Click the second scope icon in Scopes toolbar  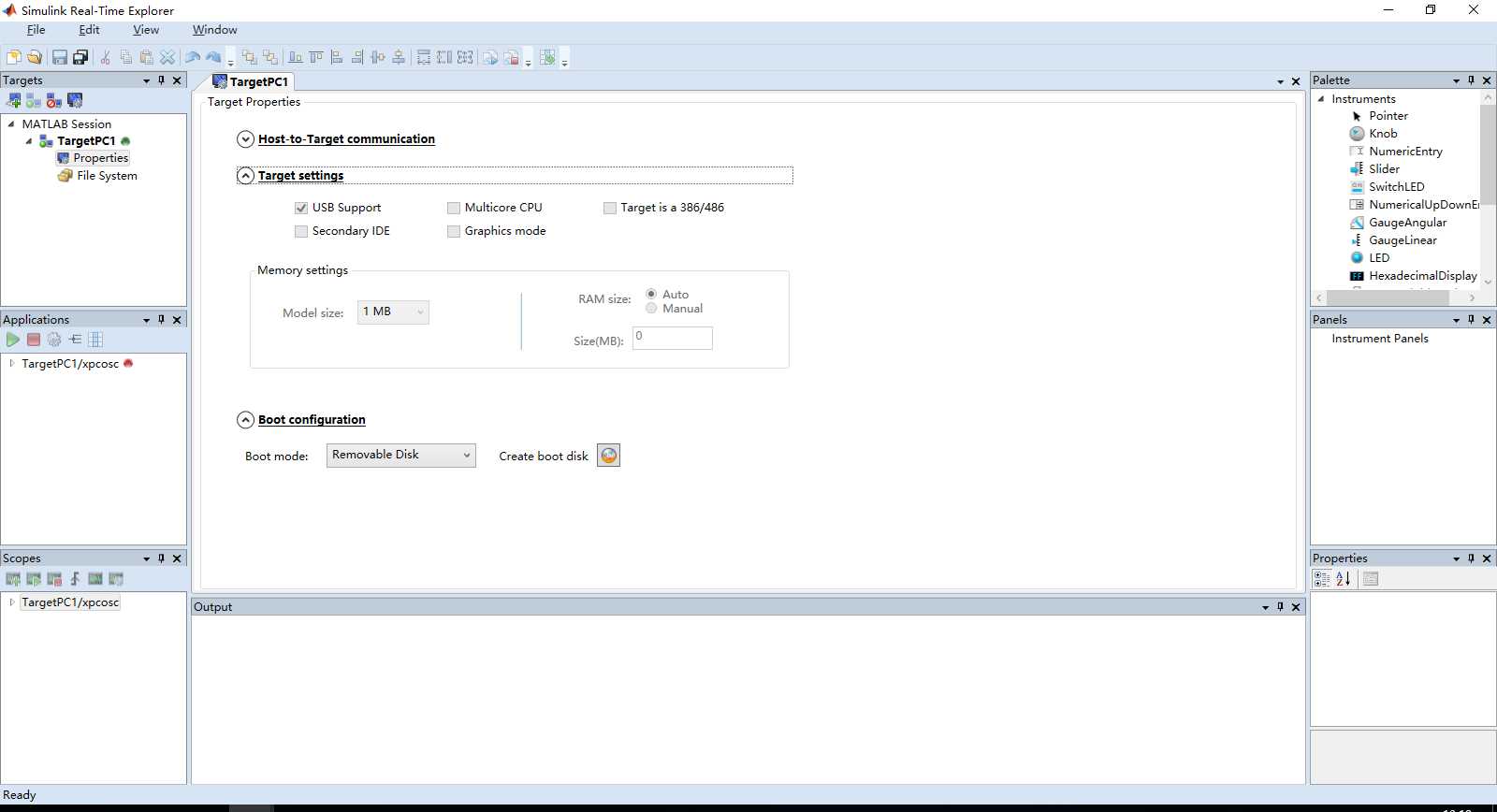(x=34, y=579)
